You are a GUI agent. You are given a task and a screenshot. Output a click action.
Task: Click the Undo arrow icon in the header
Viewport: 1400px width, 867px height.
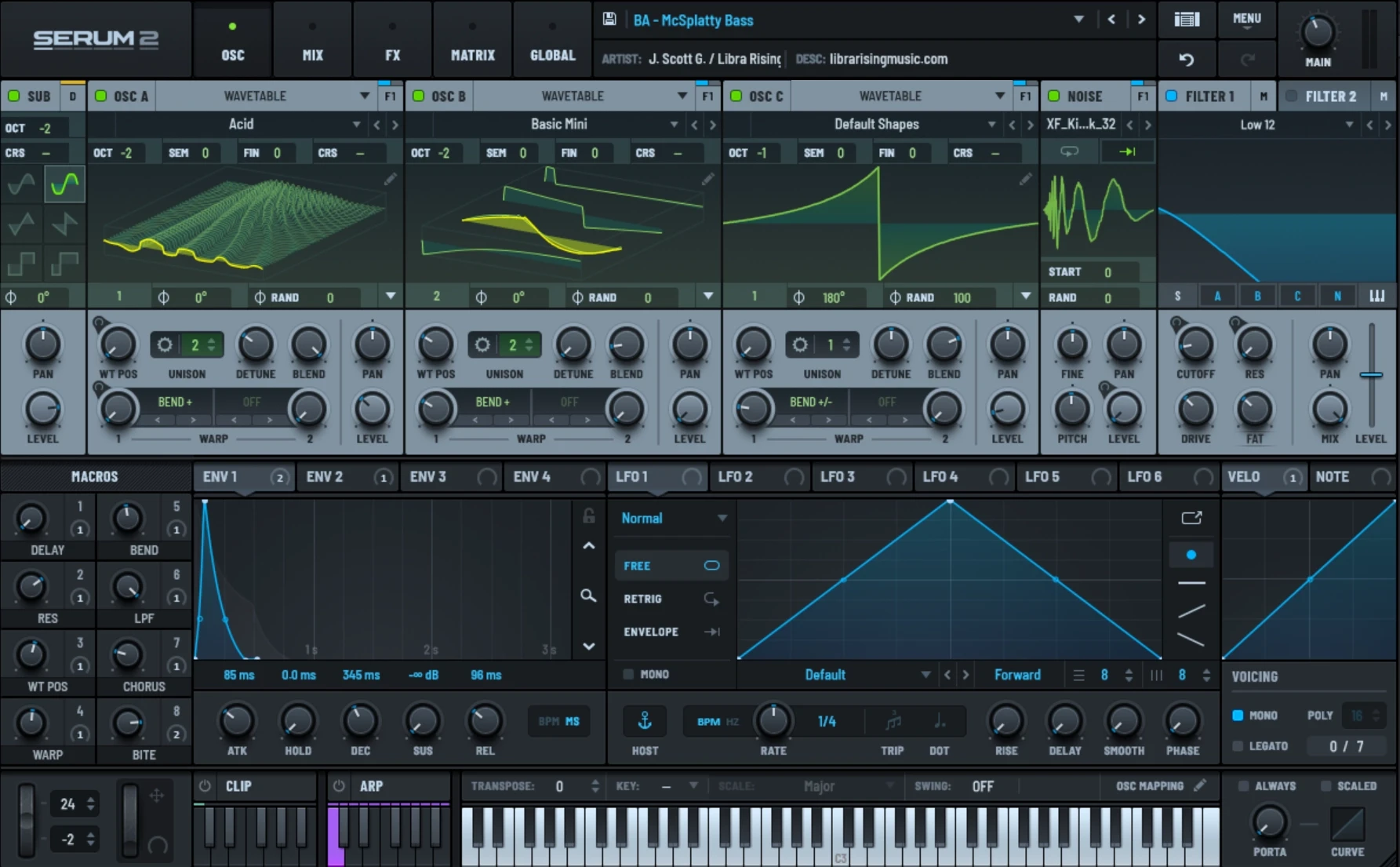[x=1186, y=59]
